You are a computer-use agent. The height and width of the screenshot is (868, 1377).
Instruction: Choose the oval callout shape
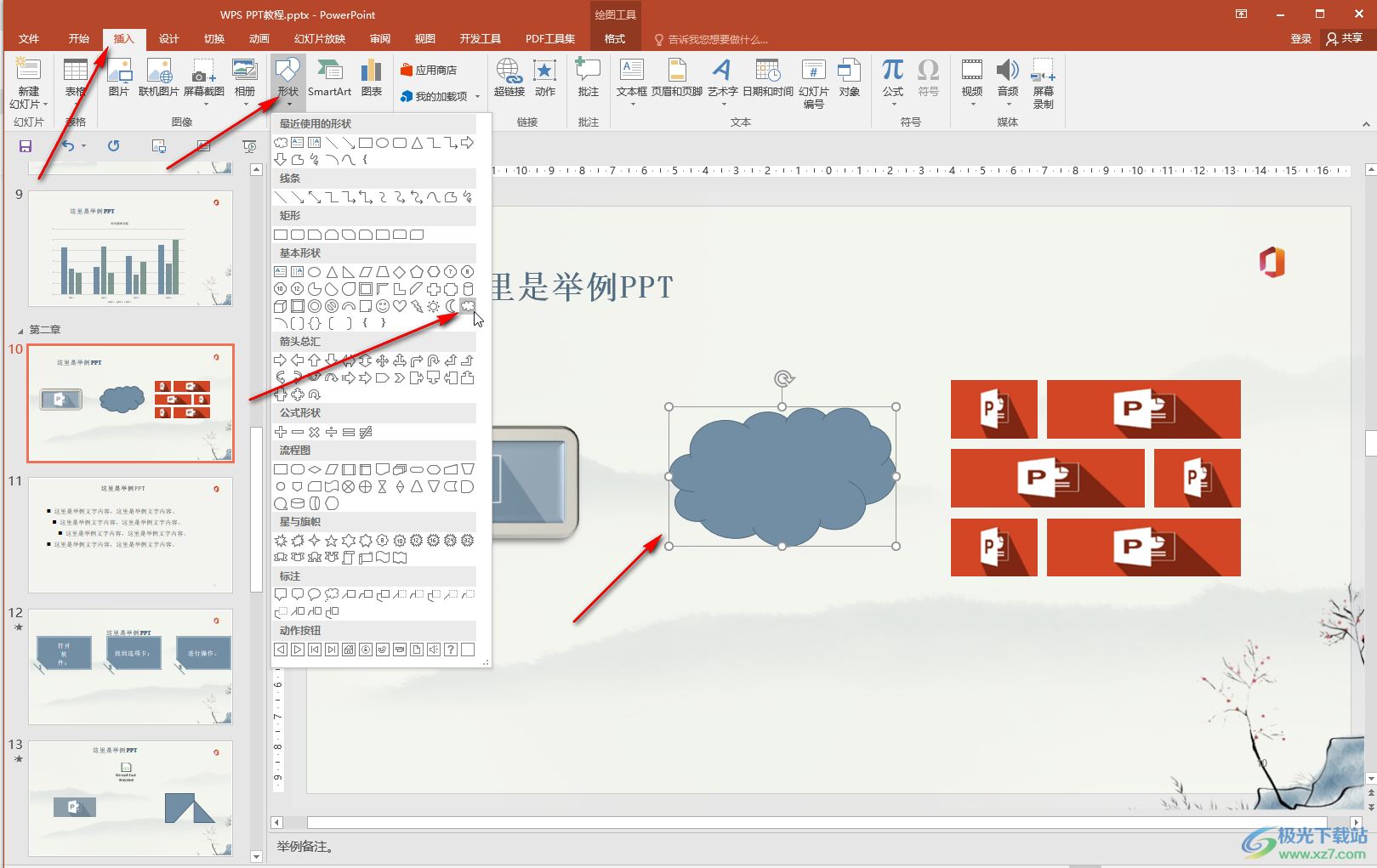(314, 595)
